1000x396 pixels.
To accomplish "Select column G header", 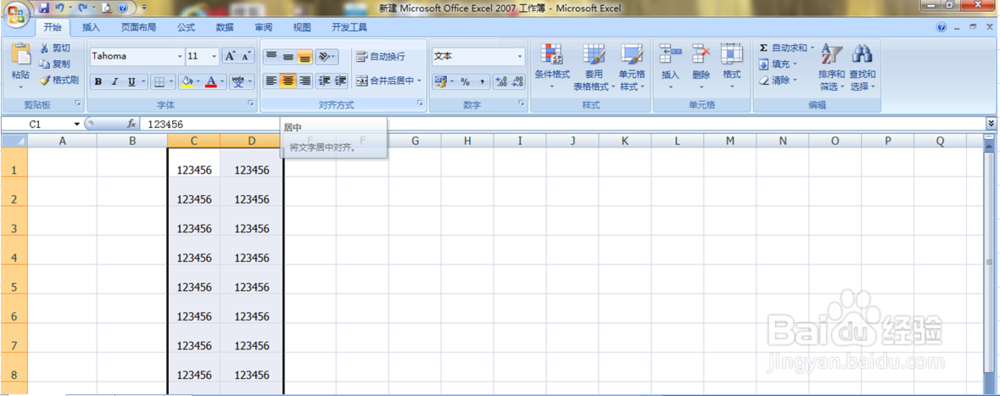I will tap(415, 141).
